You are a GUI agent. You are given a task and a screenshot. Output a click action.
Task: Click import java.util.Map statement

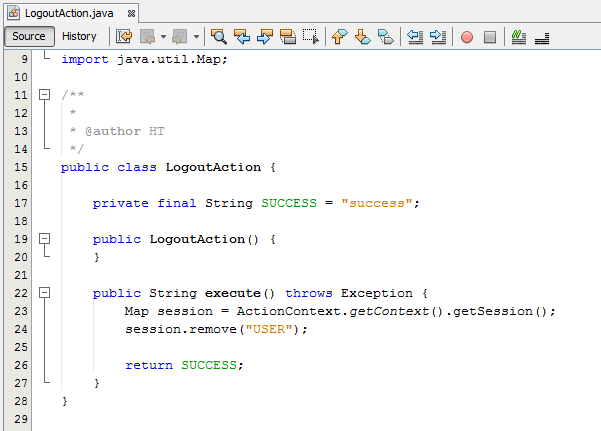click(145, 59)
